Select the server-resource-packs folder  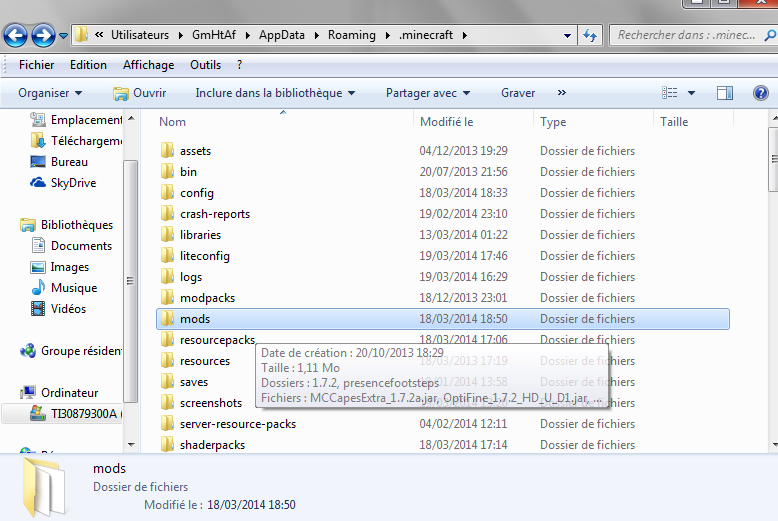[238, 424]
